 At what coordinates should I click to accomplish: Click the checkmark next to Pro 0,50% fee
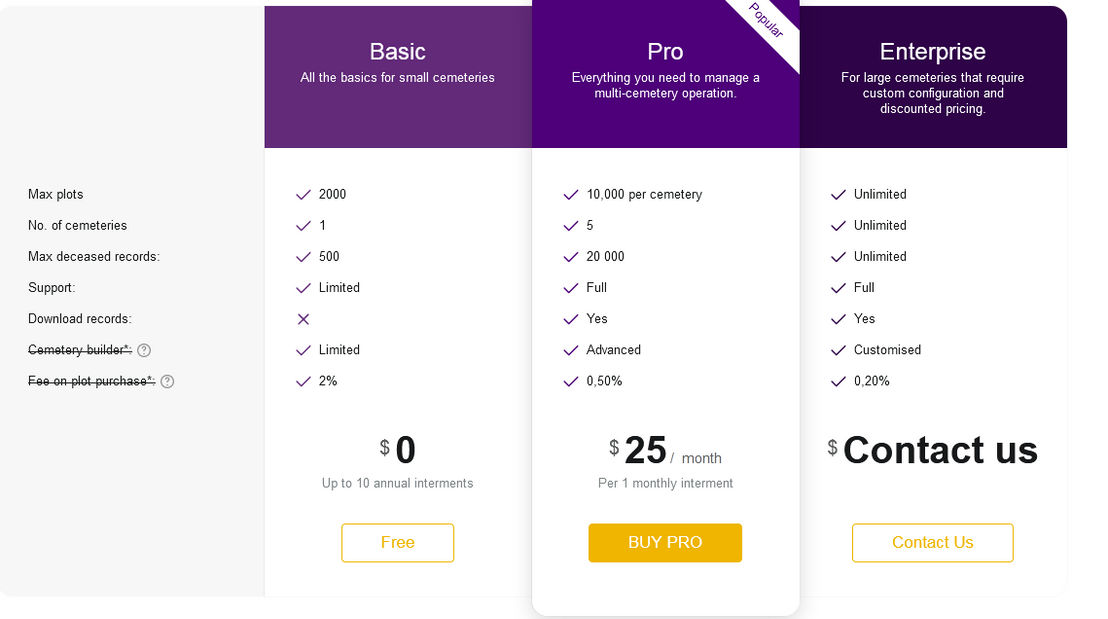571,382
